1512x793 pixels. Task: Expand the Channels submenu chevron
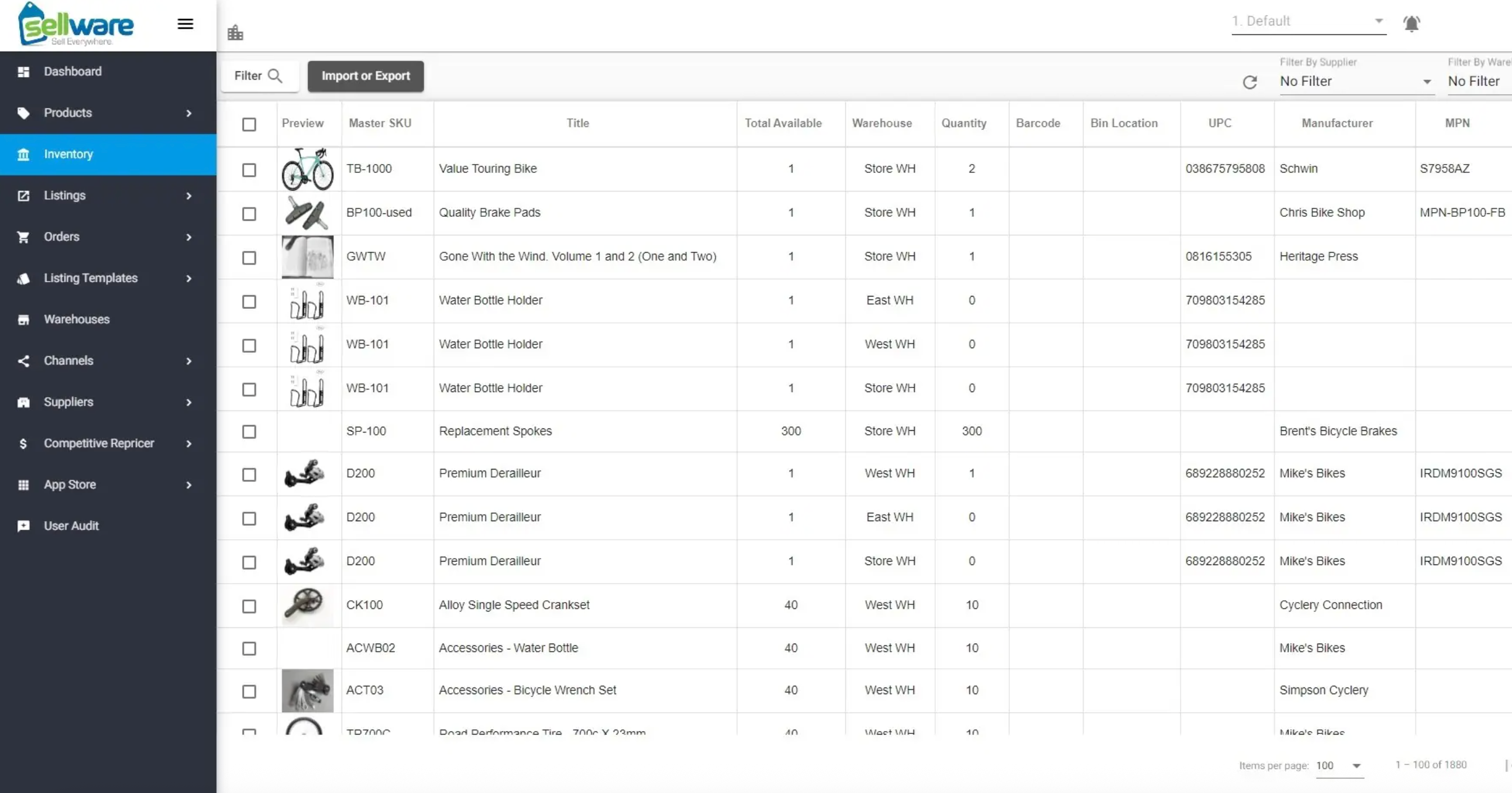[189, 361]
